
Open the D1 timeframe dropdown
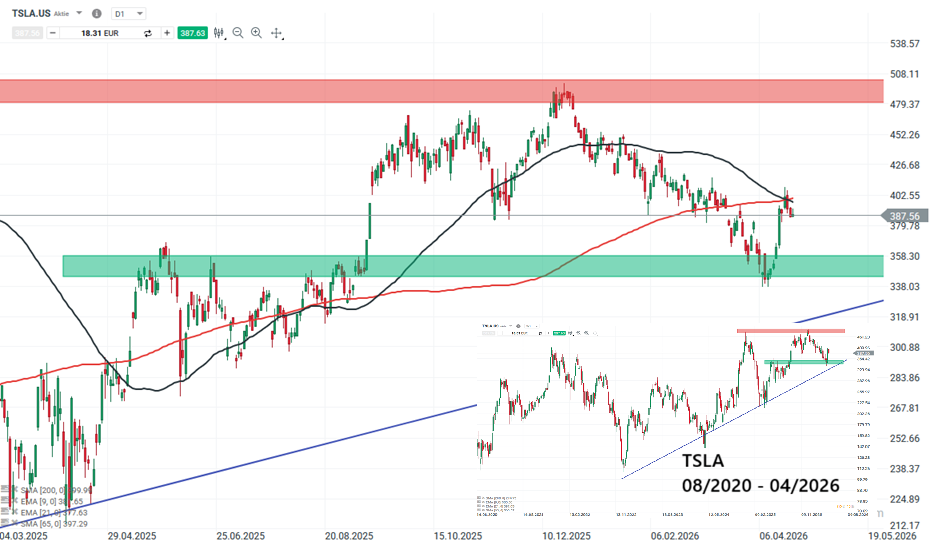point(127,14)
